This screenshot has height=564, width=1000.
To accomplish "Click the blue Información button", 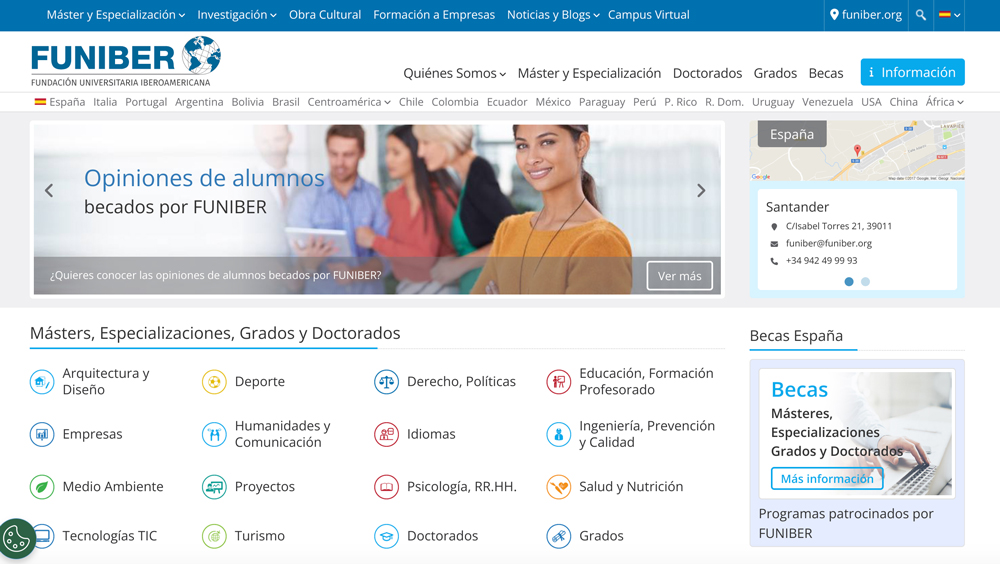I will point(912,72).
